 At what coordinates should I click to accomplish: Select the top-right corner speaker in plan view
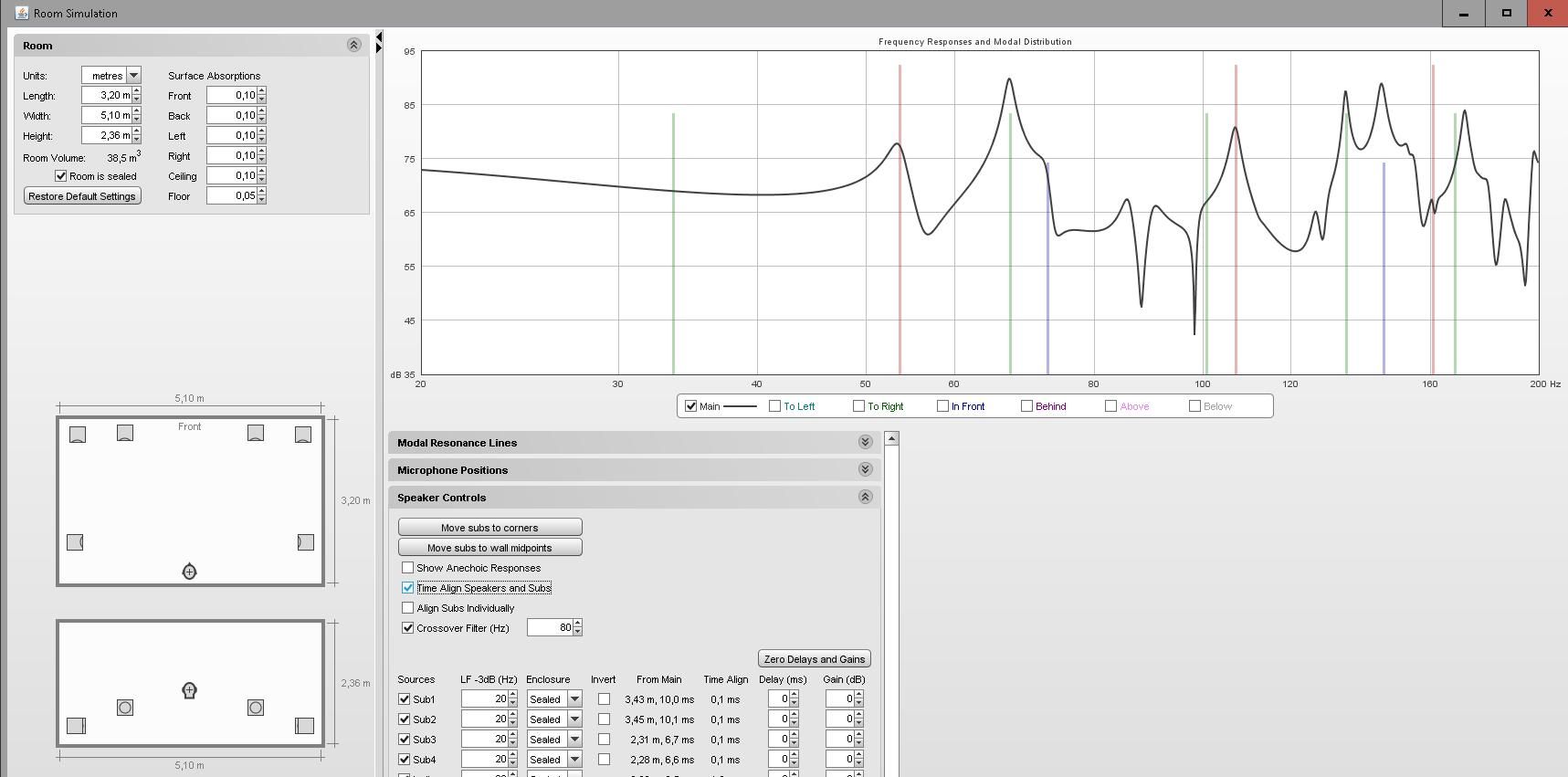tap(302, 435)
